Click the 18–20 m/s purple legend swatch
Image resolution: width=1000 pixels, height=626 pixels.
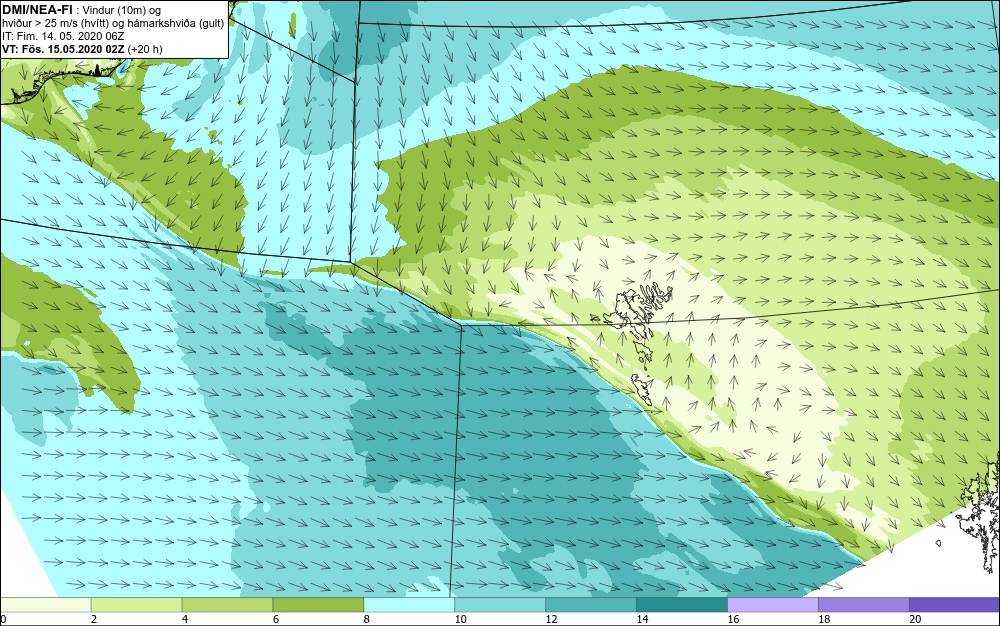(x=864, y=605)
